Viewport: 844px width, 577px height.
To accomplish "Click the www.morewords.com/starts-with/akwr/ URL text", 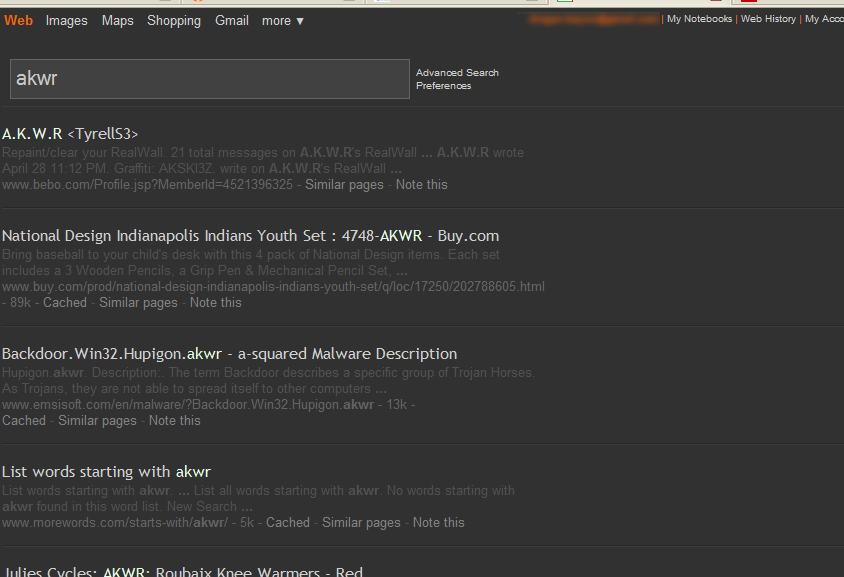I will point(115,522).
